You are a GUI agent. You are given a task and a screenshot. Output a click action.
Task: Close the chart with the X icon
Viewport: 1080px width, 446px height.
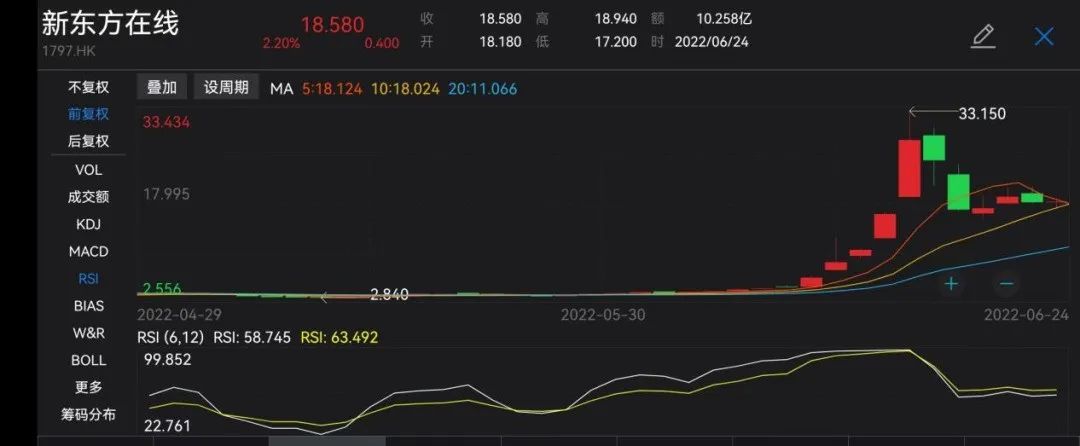pyautogui.click(x=1044, y=37)
